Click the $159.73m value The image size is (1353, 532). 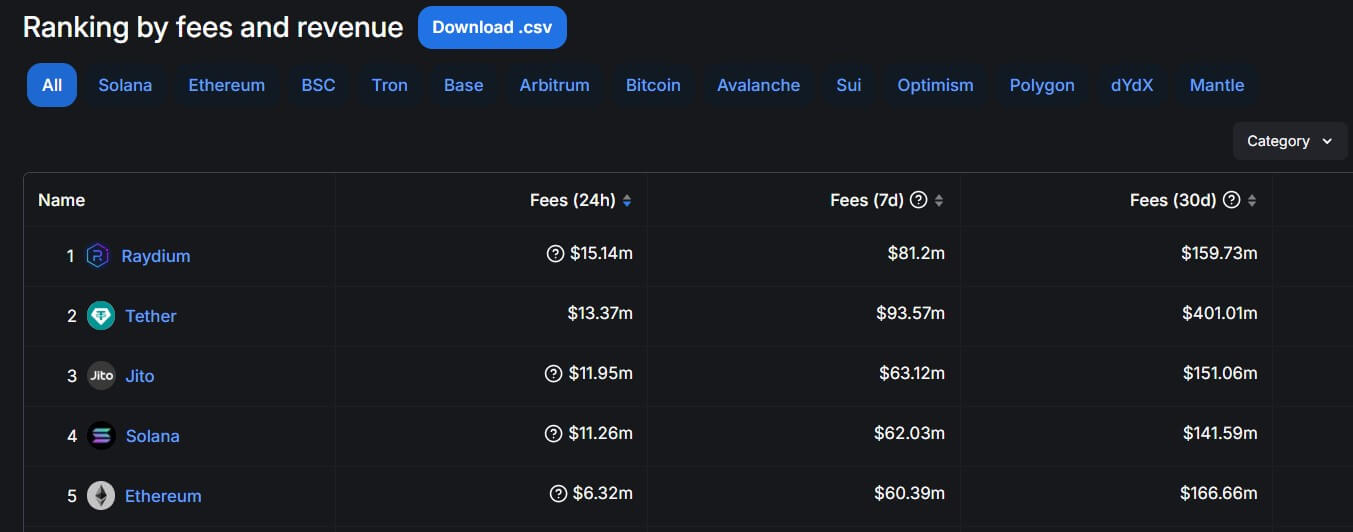click(1219, 254)
